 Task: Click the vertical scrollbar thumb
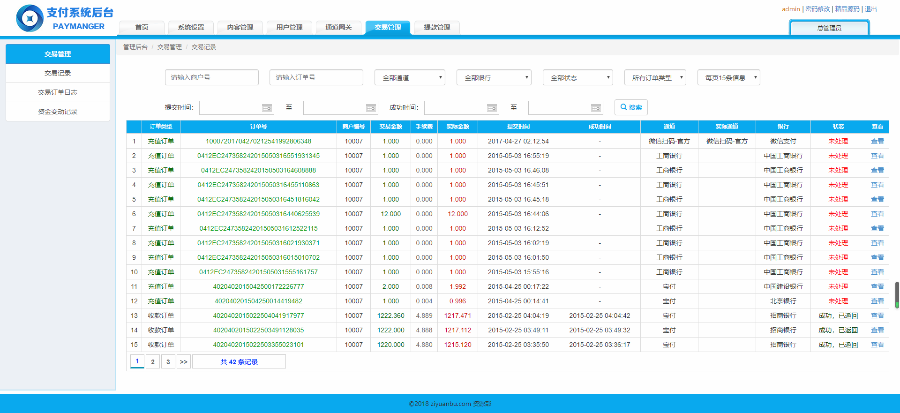pos(897,294)
